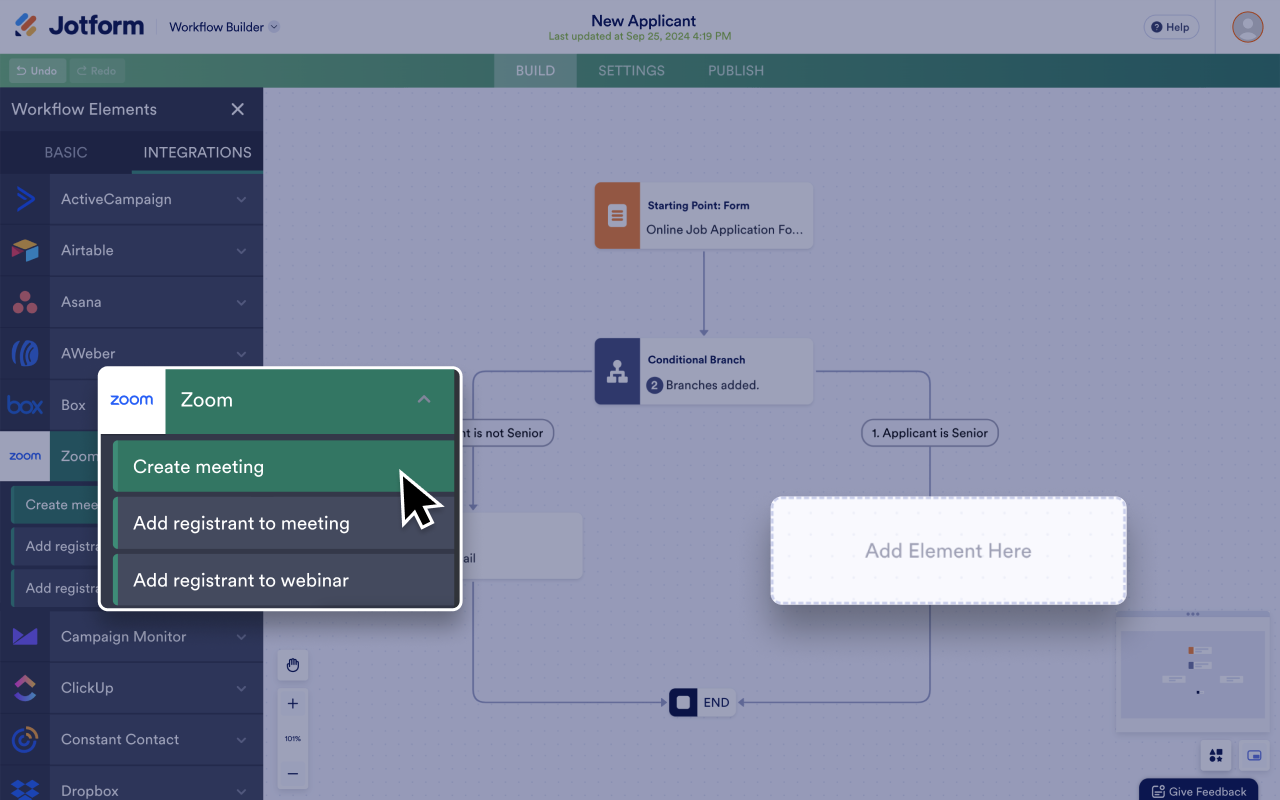Click the AWeber logo icon
The width and height of the screenshot is (1280, 800).
click(25, 353)
